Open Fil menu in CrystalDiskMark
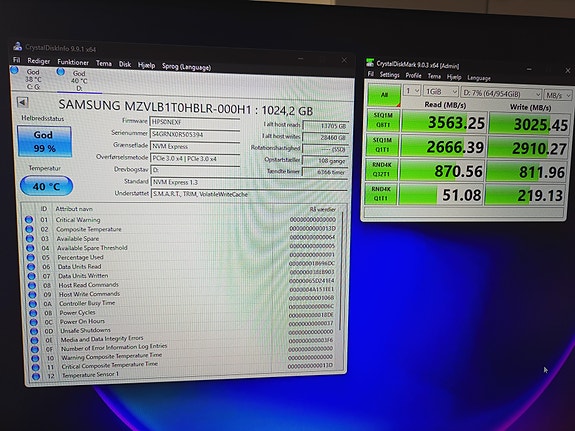This screenshot has width=575, height=431. pos(371,74)
